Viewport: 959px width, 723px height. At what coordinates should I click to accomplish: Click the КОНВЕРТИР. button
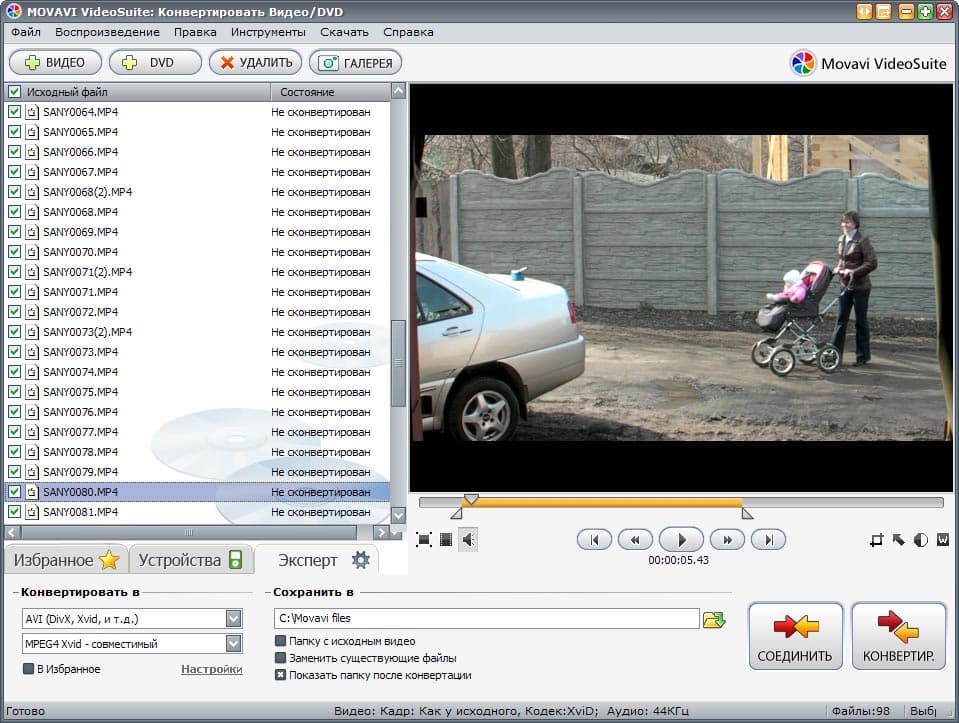[898, 636]
